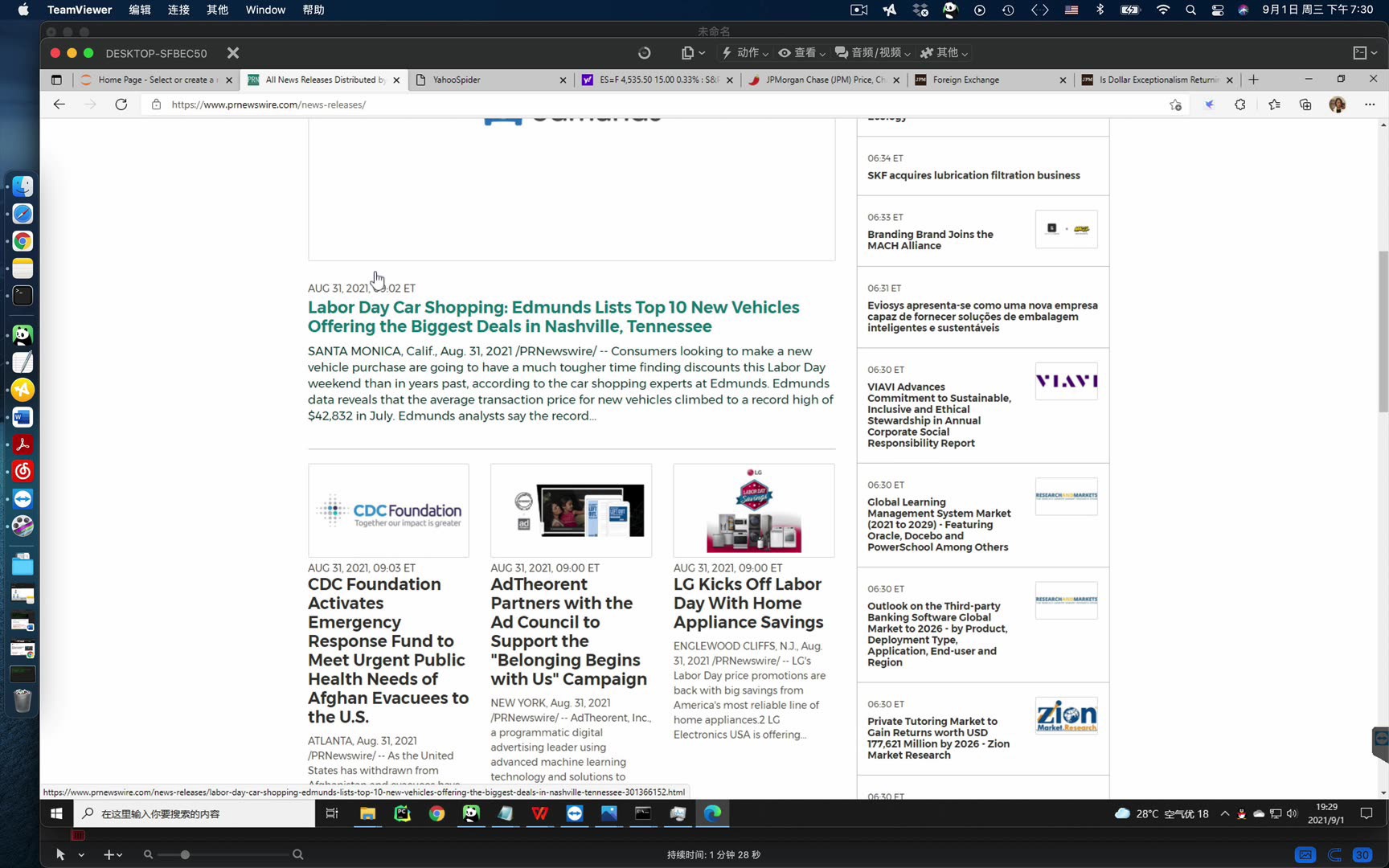
Task: Go back to previous page in Edge
Action: [59, 104]
